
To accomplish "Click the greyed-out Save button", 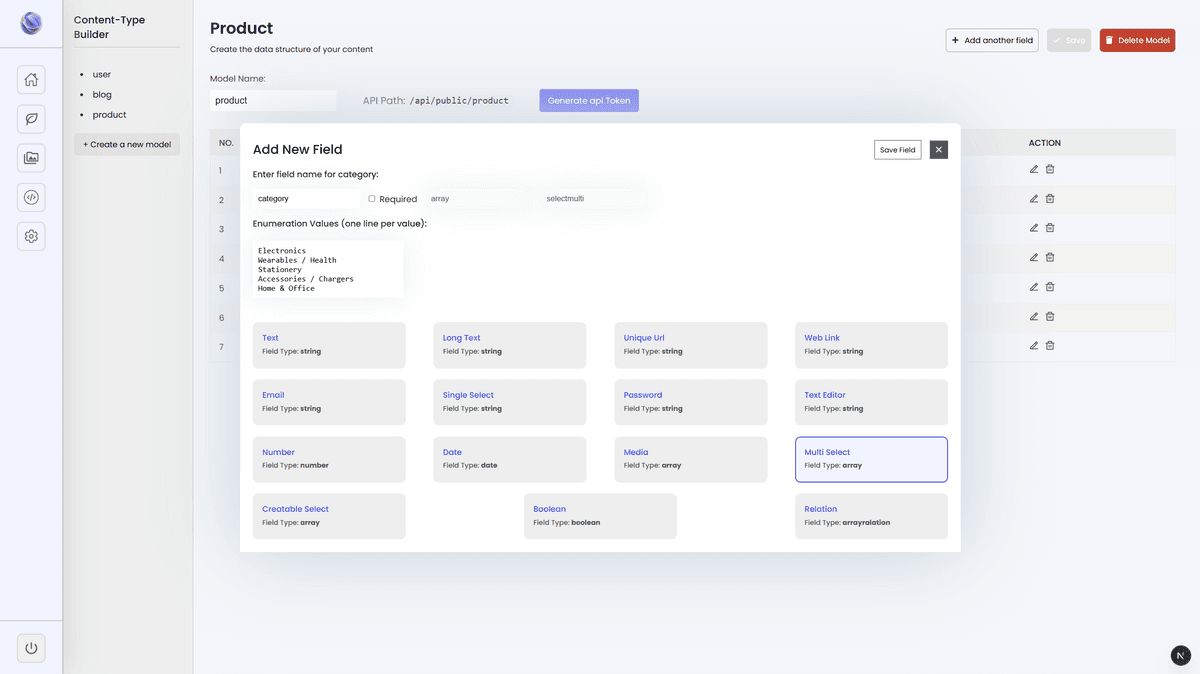I will (x=1069, y=40).
